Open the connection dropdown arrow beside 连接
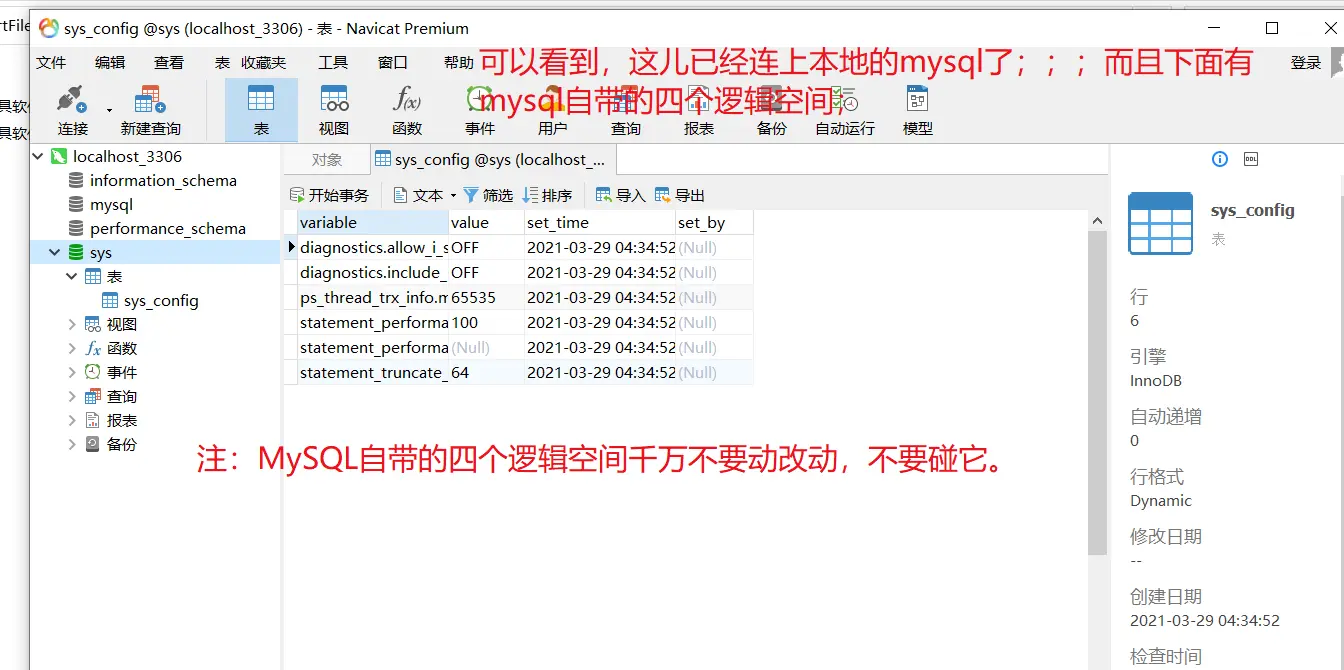This screenshot has height=670, width=1344. point(109,109)
